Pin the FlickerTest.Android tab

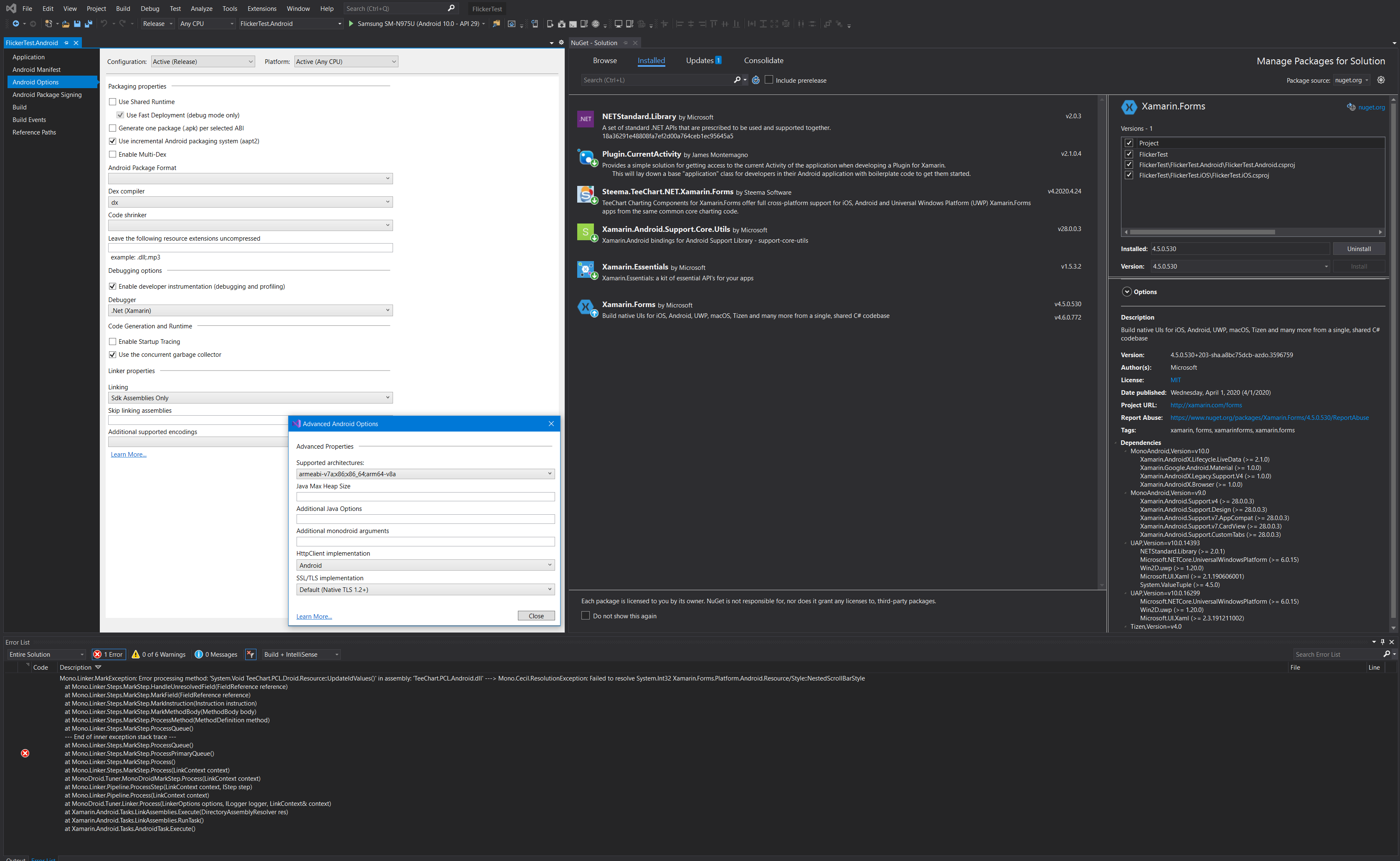(66, 43)
